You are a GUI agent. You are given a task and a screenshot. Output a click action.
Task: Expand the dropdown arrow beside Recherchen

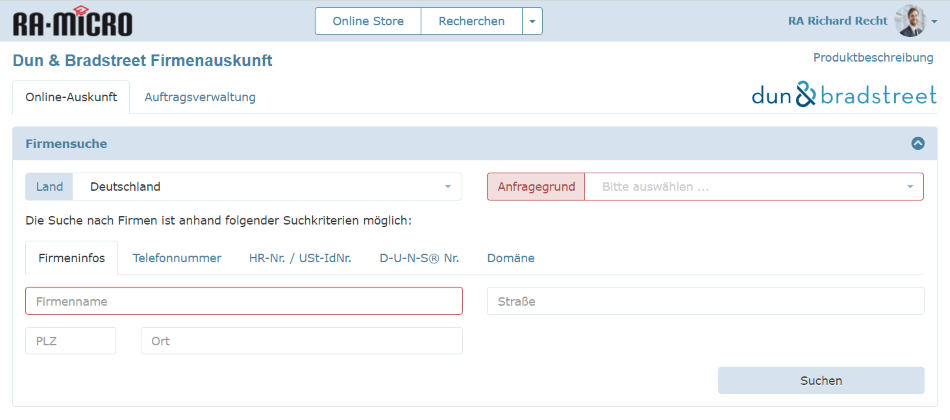(x=533, y=21)
